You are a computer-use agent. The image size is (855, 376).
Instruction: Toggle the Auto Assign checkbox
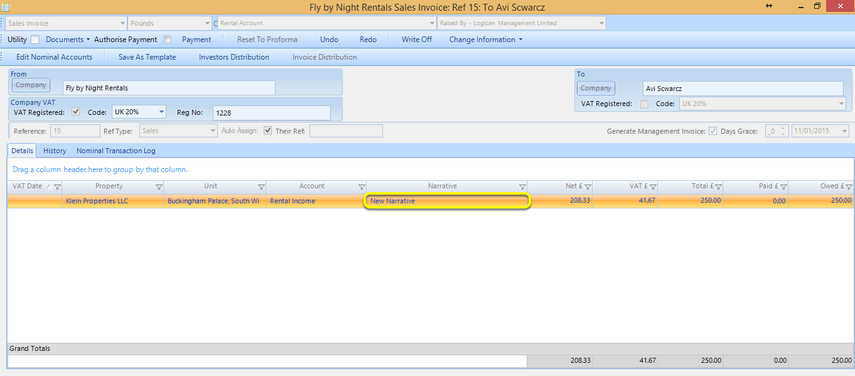point(267,131)
